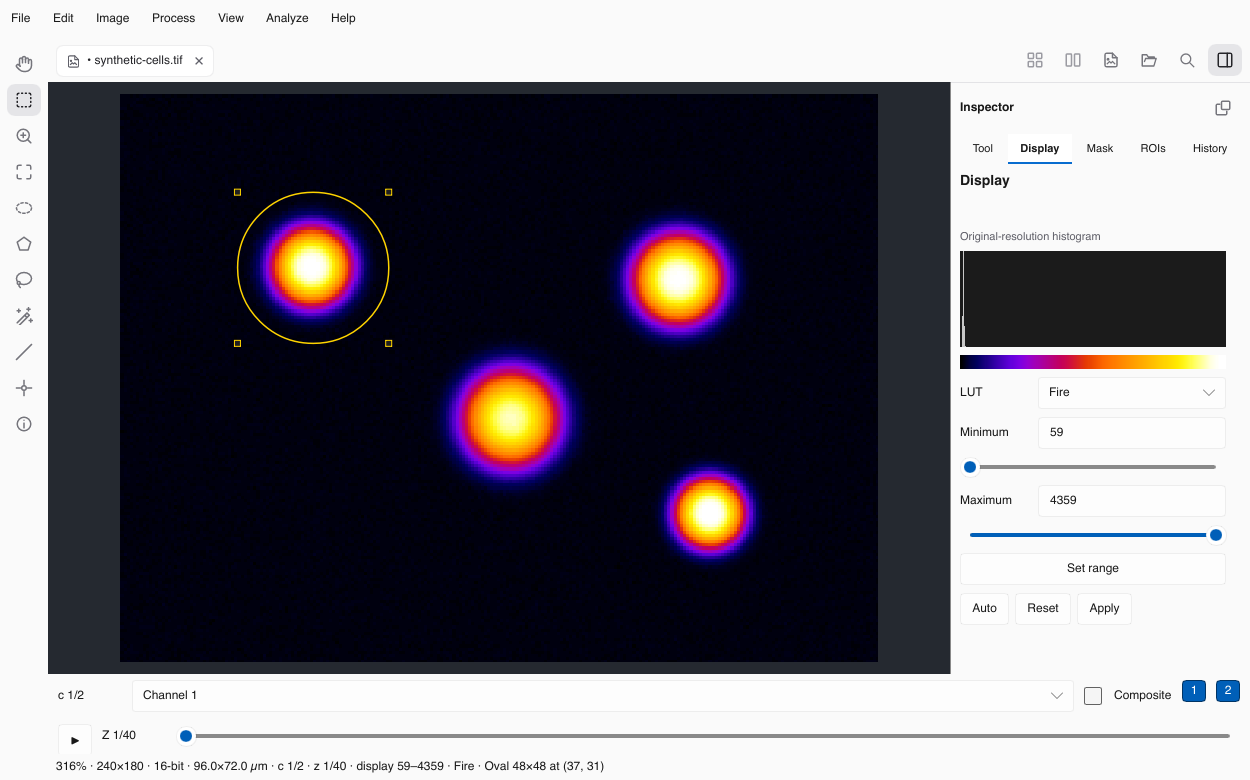Select the Hand pan tool

24,64
